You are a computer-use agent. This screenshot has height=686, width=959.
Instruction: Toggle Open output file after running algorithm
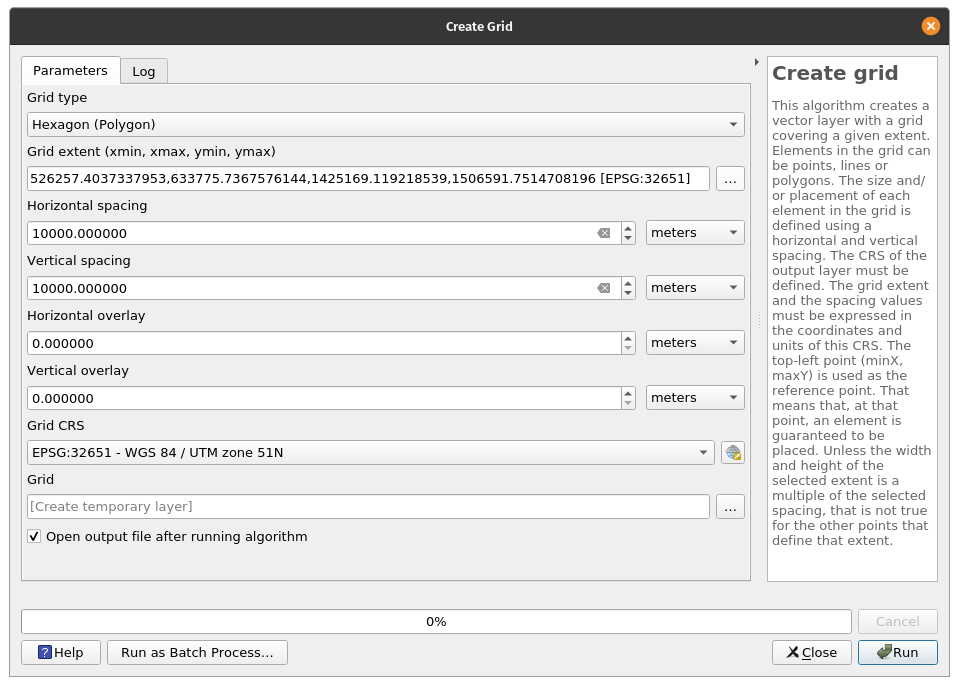click(x=35, y=537)
